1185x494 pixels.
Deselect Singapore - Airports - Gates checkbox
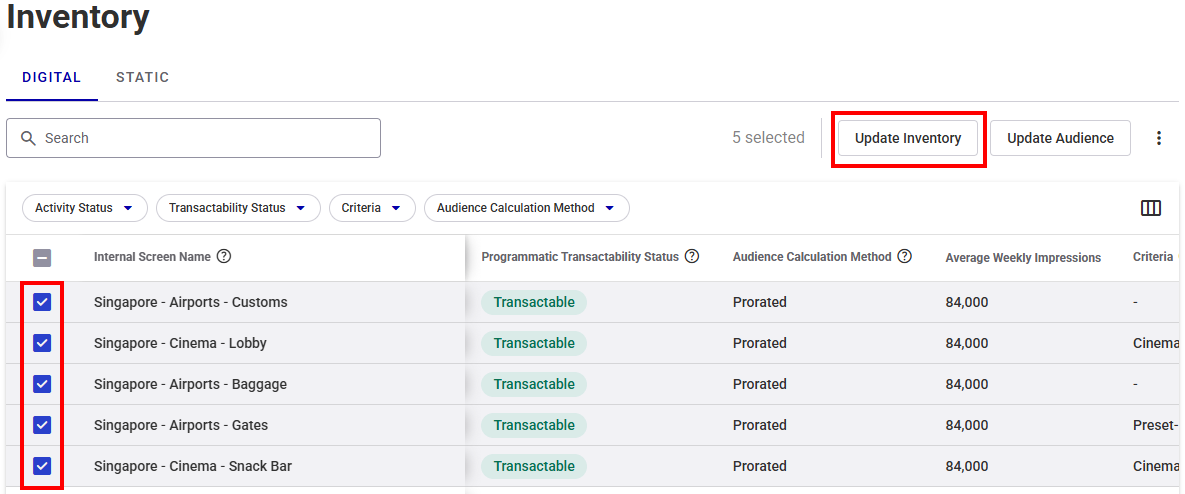pyautogui.click(x=42, y=425)
